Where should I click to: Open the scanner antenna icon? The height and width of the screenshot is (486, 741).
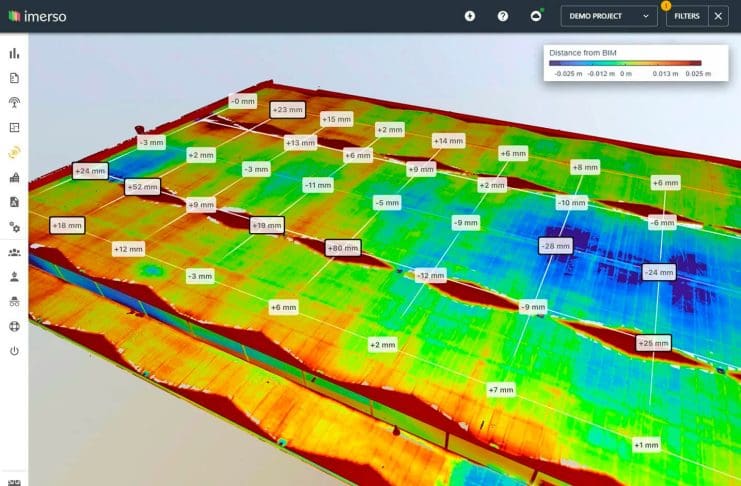tap(14, 102)
